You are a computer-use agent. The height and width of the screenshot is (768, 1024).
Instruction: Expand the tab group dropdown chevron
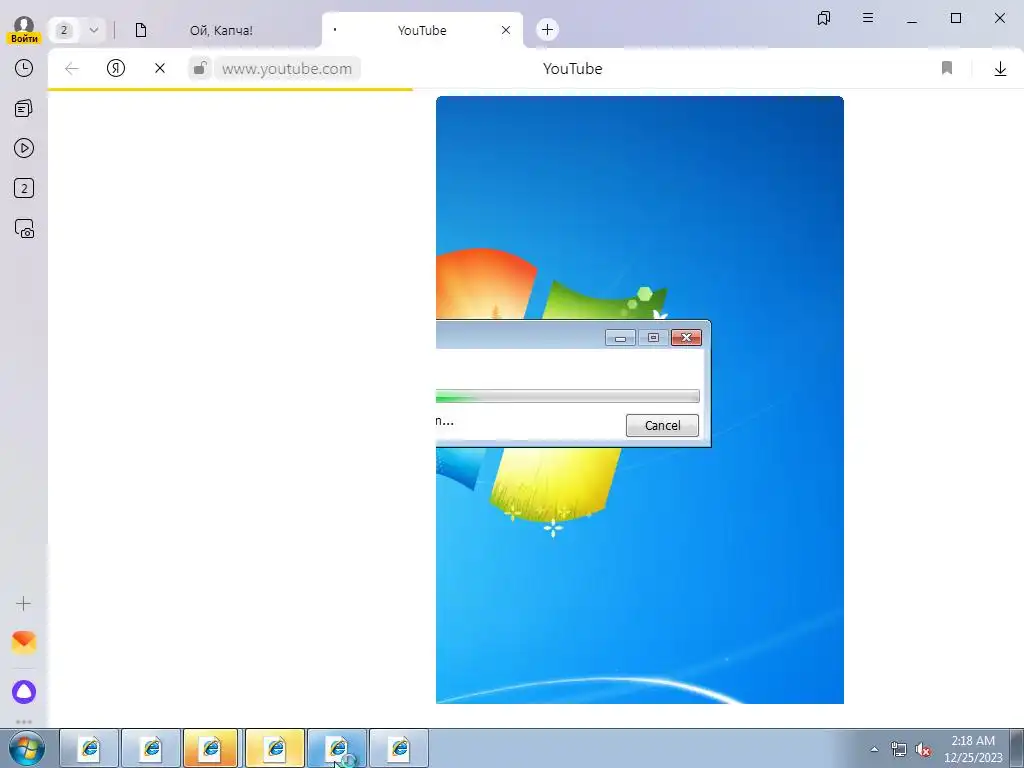point(93,30)
